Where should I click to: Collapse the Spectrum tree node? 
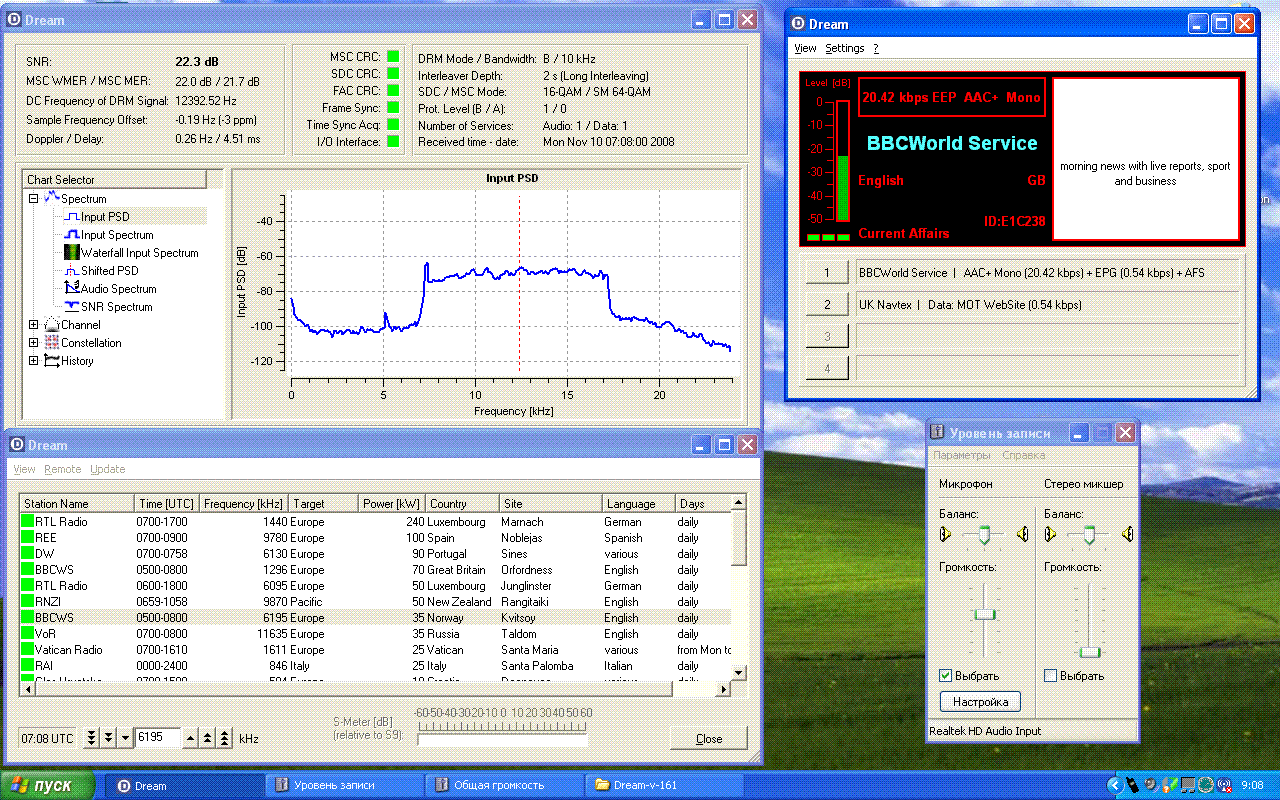point(34,199)
